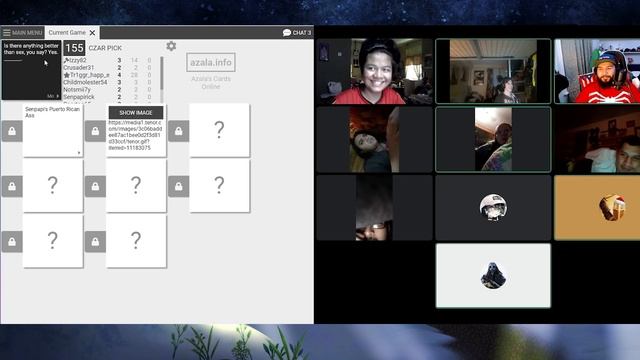Screen dimensions: 640x360
Task: Click the SHOW IMAGE button on the card
Action: [136, 113]
